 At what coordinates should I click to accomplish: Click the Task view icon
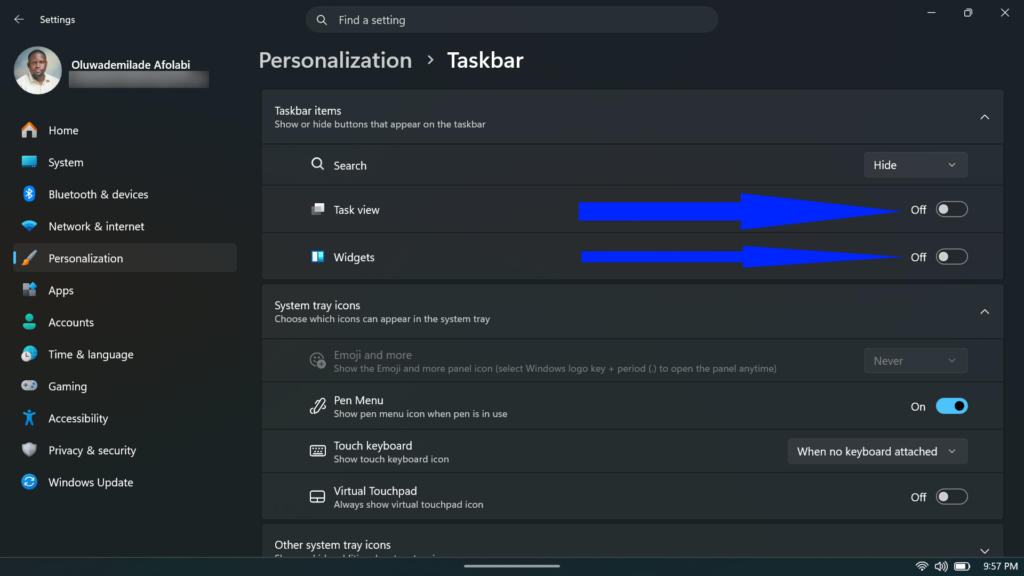[317, 209]
